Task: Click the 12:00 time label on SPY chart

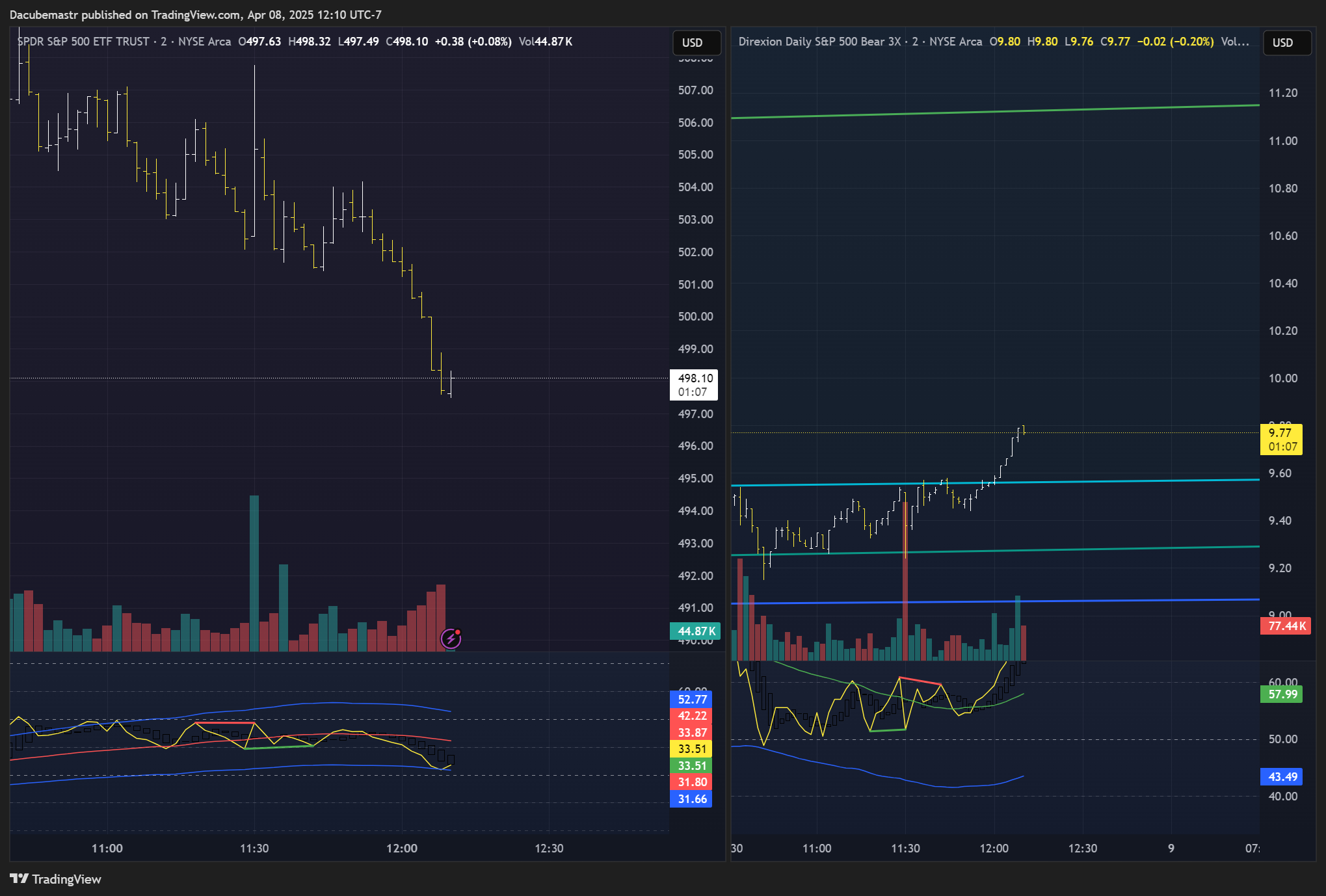Action: [x=402, y=849]
